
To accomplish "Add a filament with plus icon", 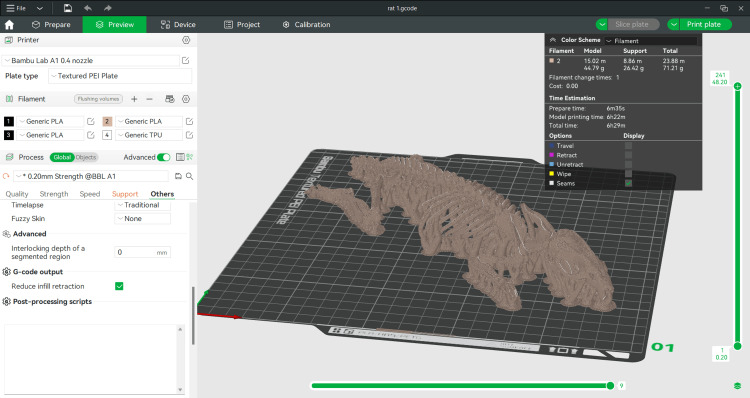I will click(x=134, y=99).
